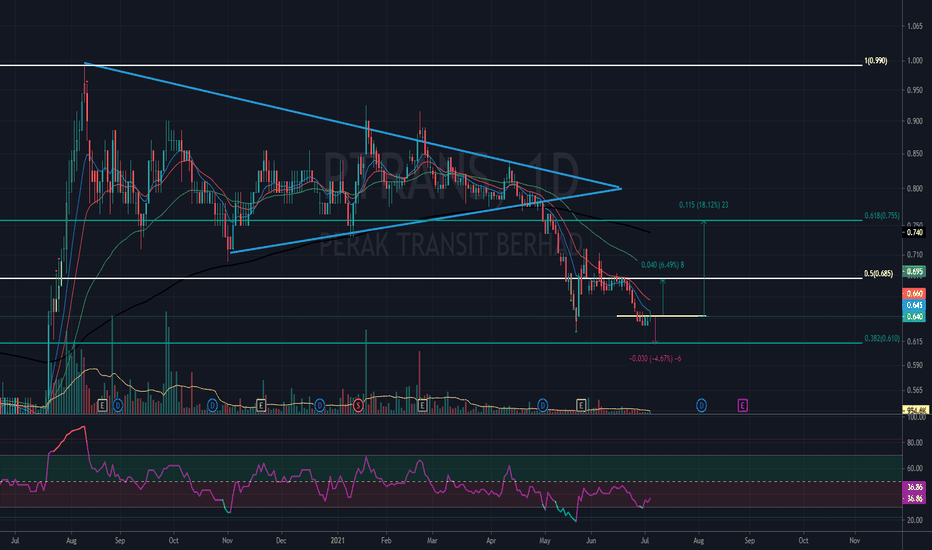The height and width of the screenshot is (550, 932).
Task: Click the 2021 label on time axis
Action: coord(338,540)
